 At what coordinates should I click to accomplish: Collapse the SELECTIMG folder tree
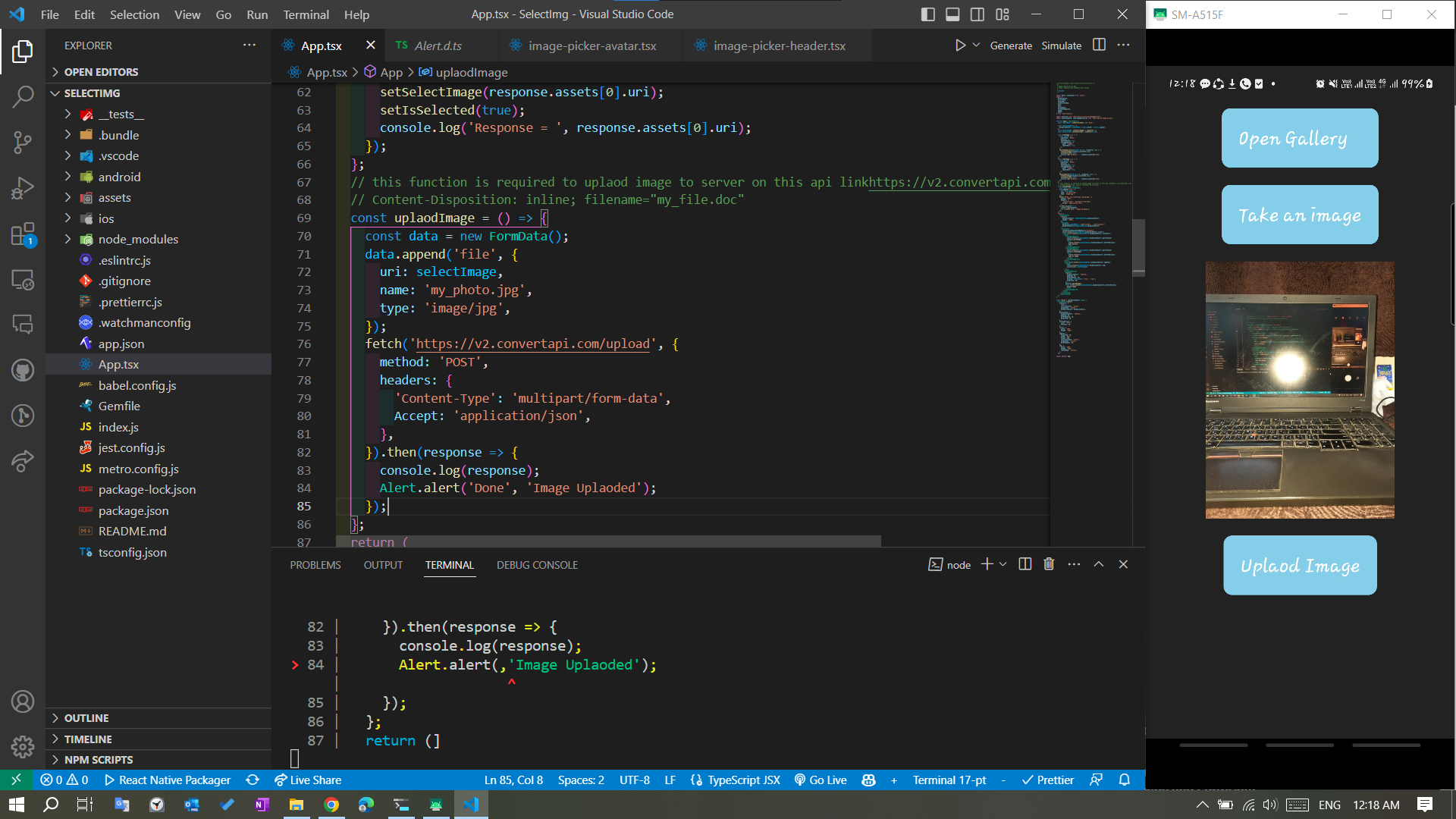(x=55, y=93)
